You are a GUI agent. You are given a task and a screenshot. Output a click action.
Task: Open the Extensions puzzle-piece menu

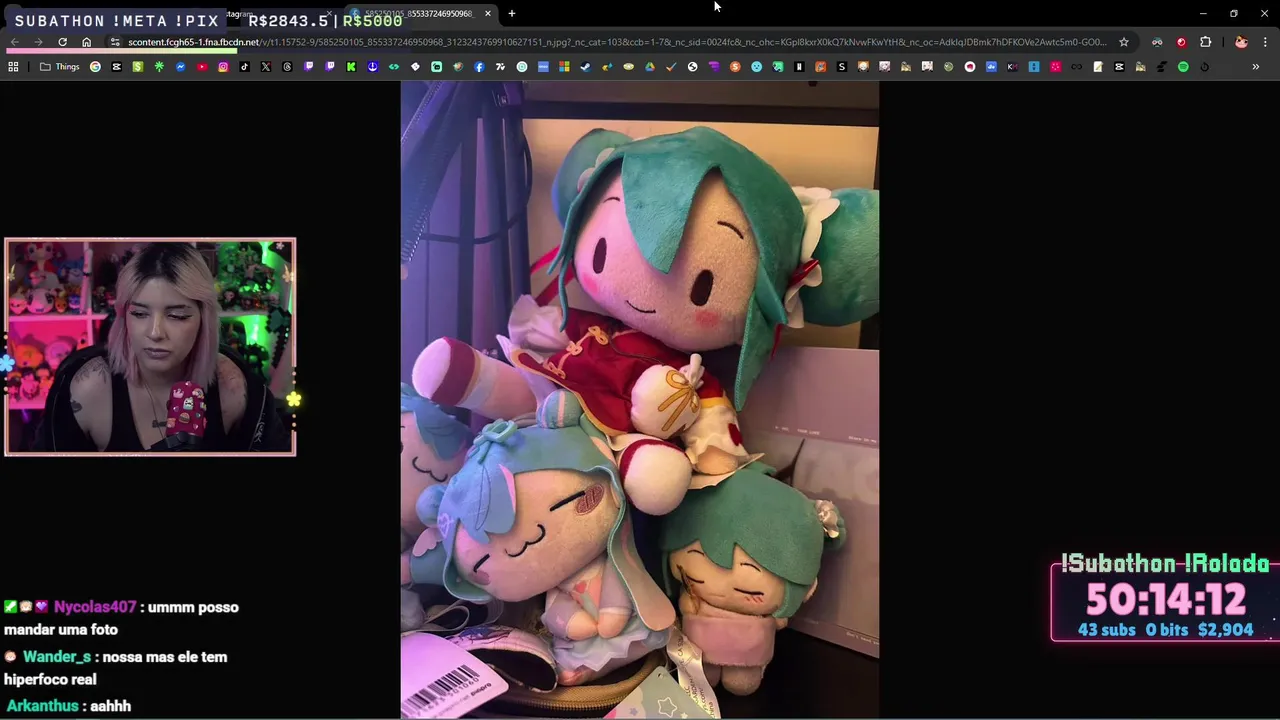coord(1205,42)
